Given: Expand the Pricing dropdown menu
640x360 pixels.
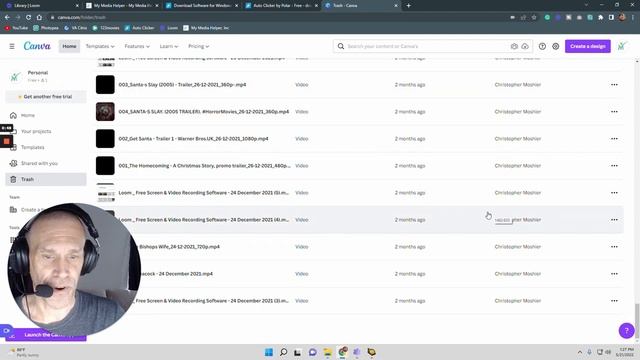Looking at the screenshot, I should [199, 46].
